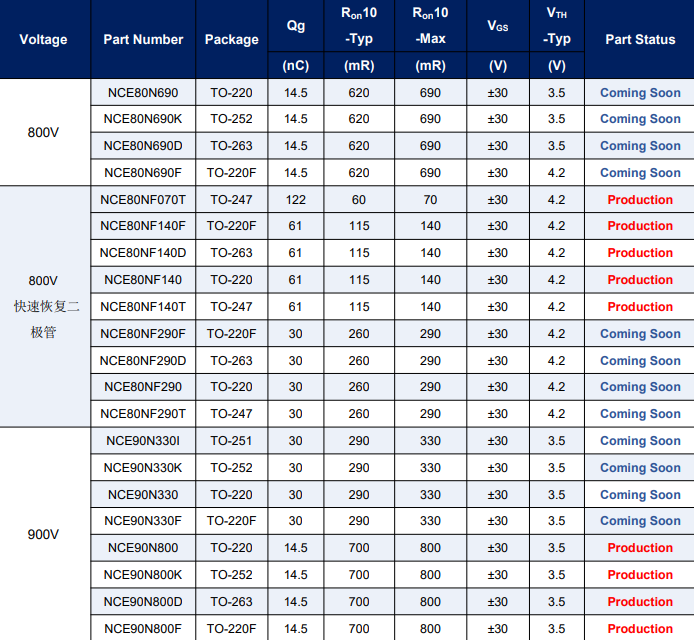Screen dimensions: 694x640
Task: Select the 122 Qg value cell
Action: [295, 200]
